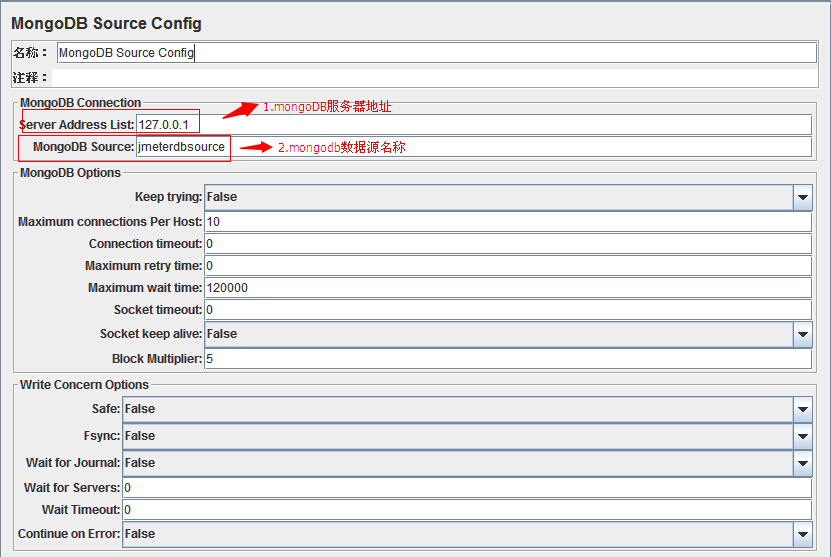831x557 pixels.
Task: Click the Maximum retry time field
Action: pos(508,266)
